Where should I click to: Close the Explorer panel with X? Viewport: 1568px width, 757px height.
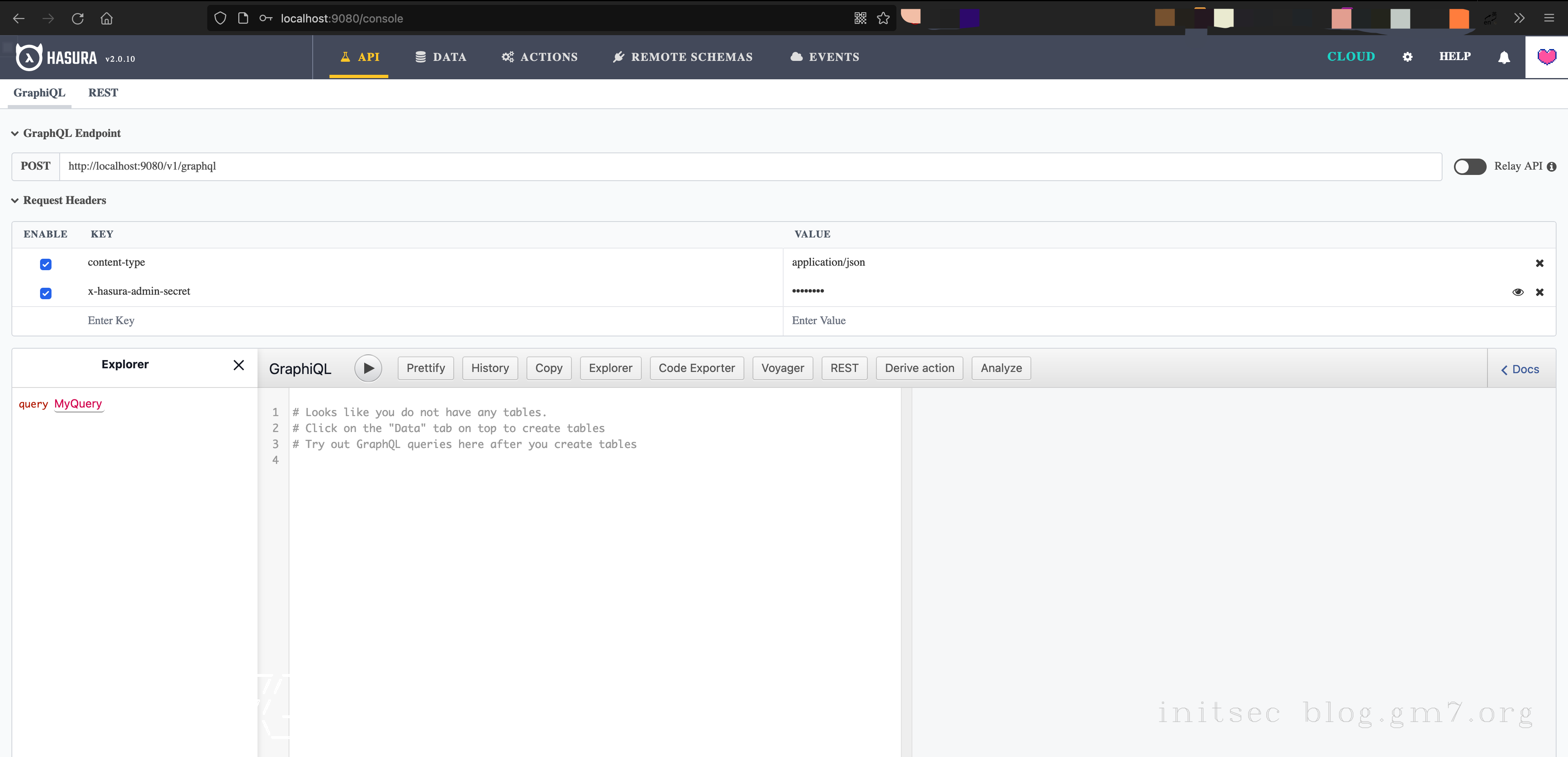pos(239,365)
